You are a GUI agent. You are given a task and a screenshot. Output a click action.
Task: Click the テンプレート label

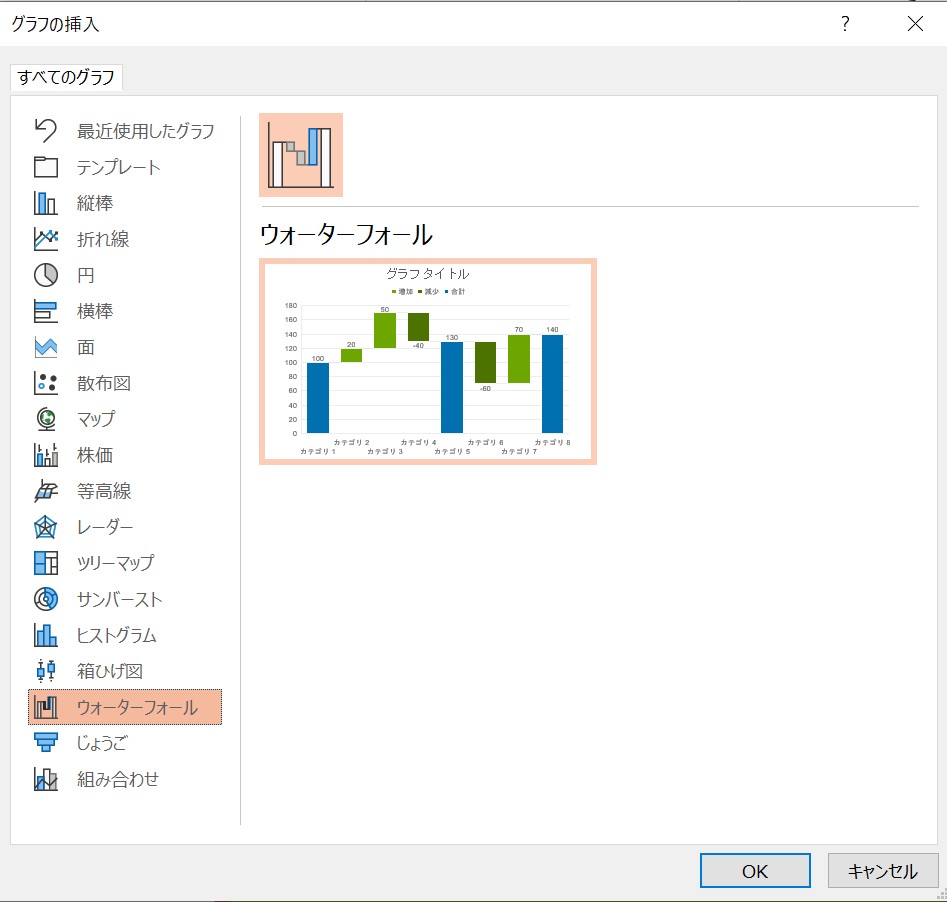(118, 167)
